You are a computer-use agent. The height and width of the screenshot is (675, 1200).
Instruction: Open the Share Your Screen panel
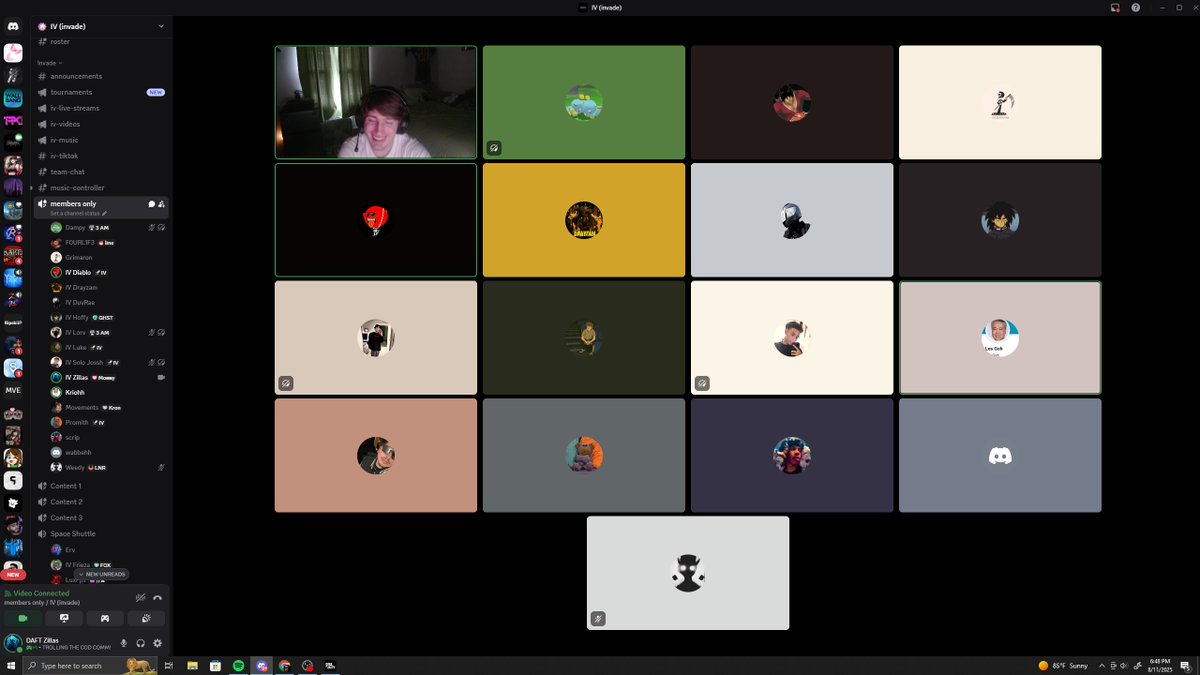pyautogui.click(x=64, y=618)
